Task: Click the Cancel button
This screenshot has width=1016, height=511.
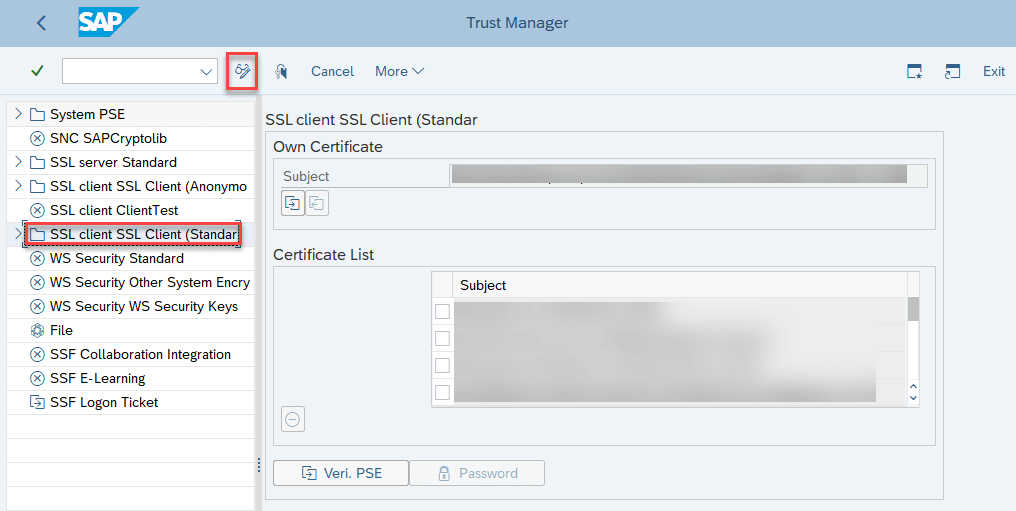Action: point(332,71)
